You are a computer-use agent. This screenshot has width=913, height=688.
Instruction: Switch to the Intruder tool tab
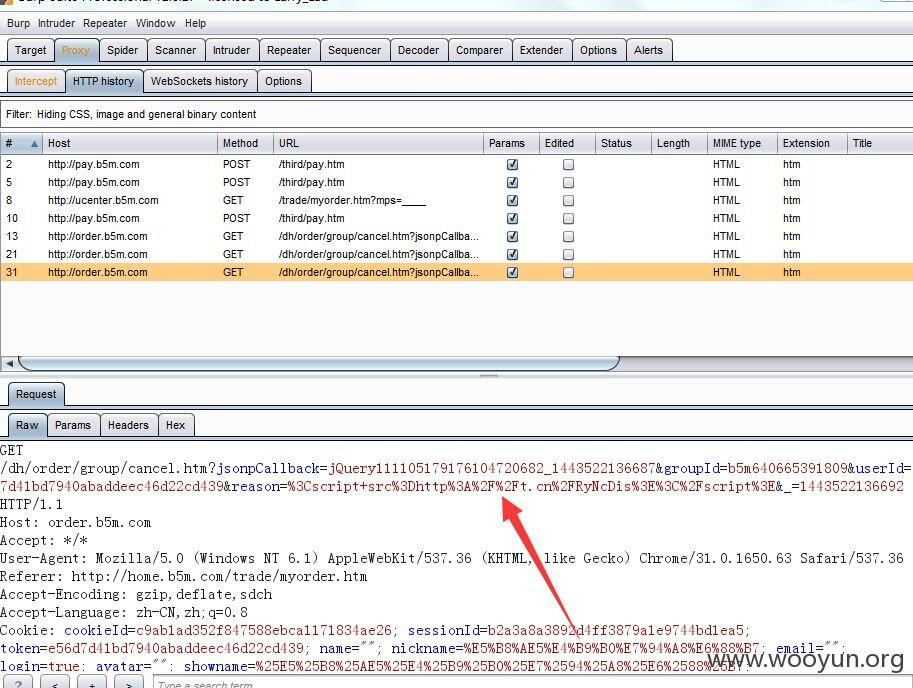(x=231, y=50)
